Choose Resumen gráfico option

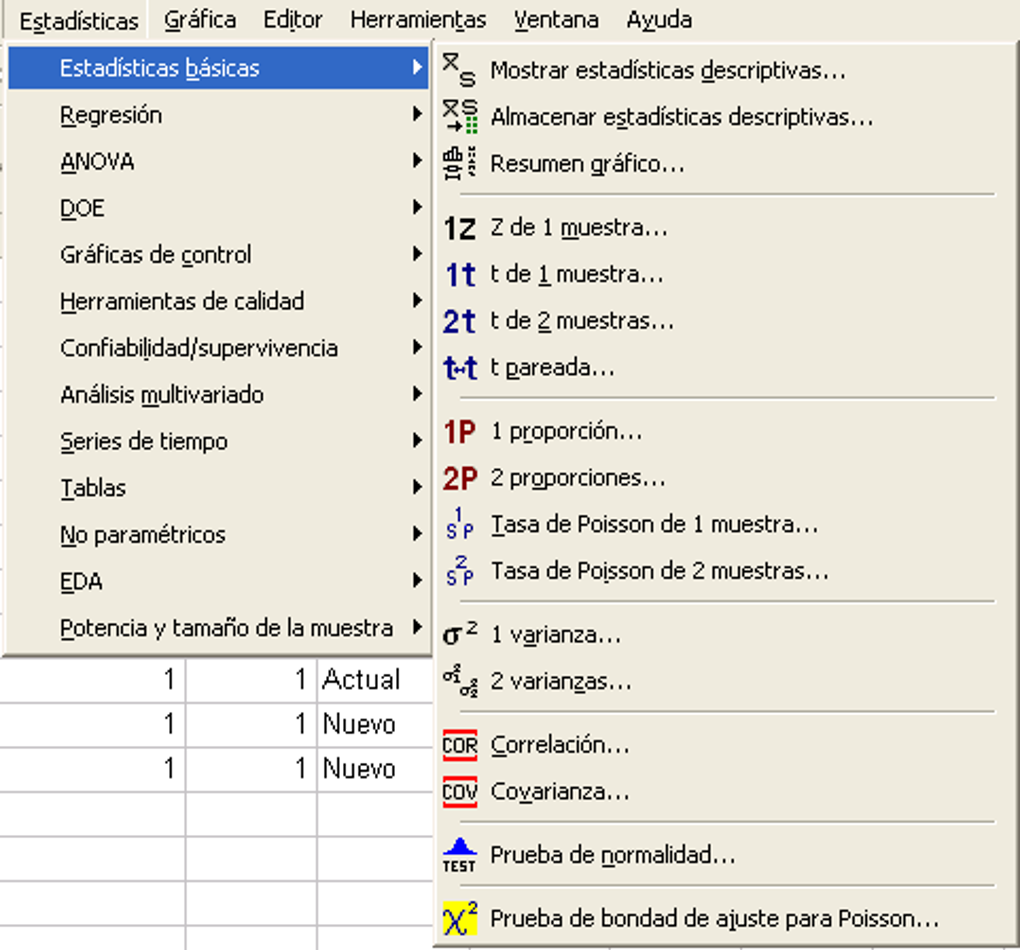[587, 164]
